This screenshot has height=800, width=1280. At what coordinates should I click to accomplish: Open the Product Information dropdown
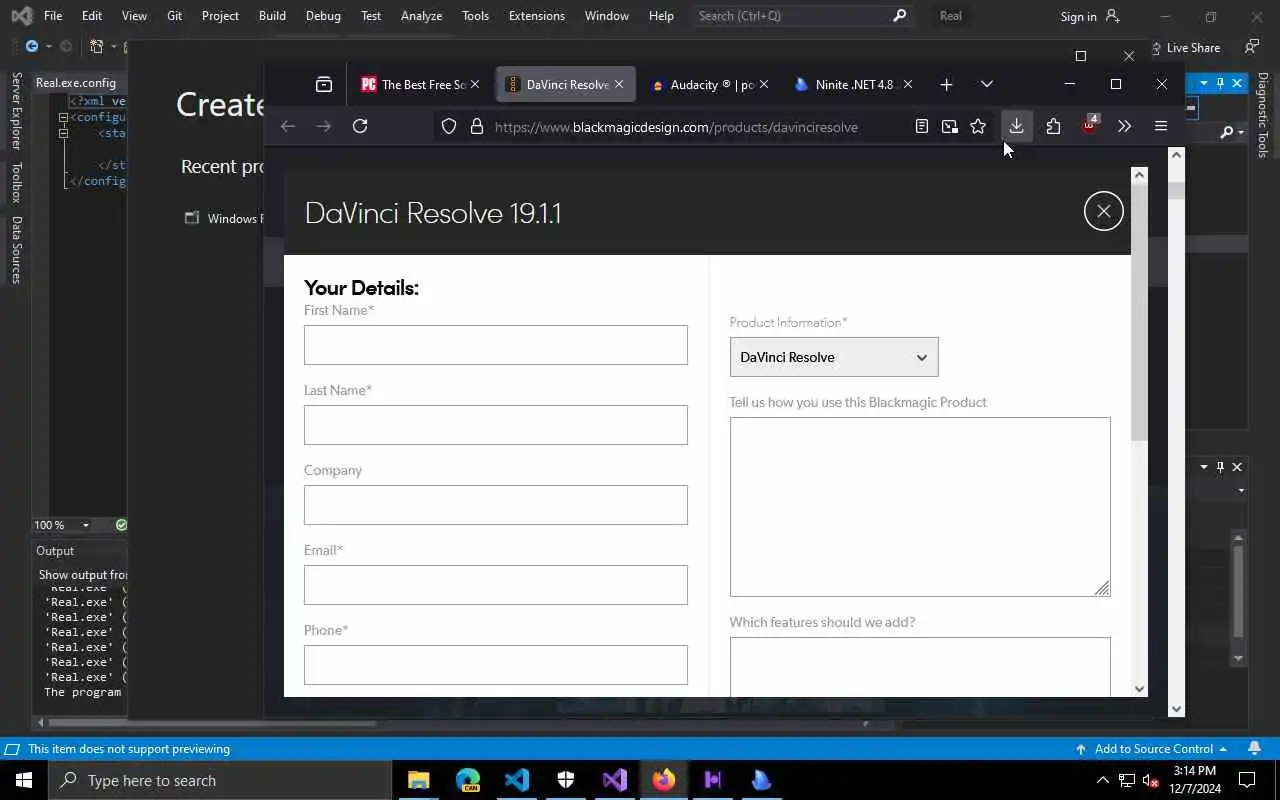click(x=834, y=357)
